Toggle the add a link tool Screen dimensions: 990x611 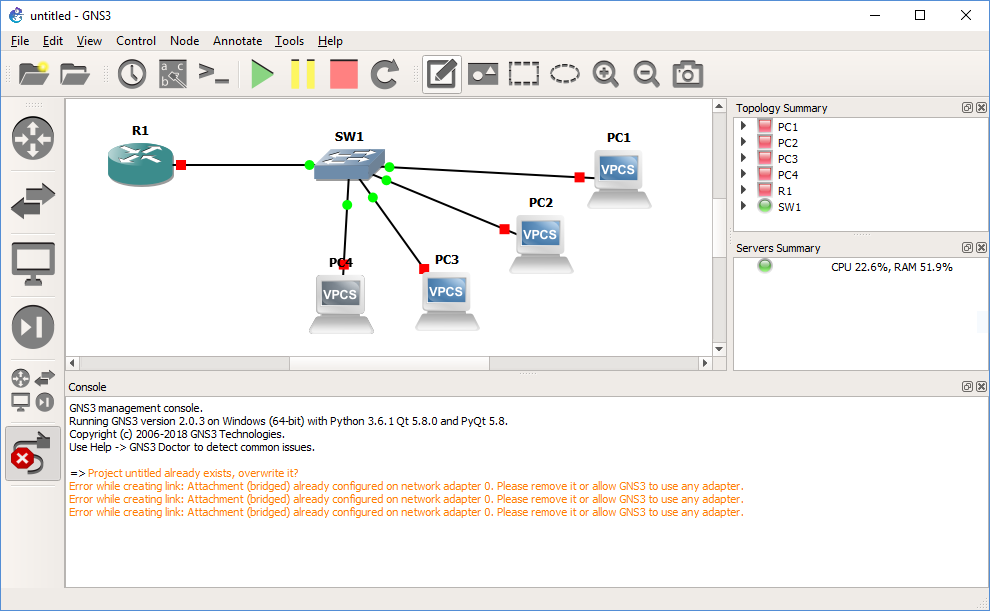(x=33, y=453)
